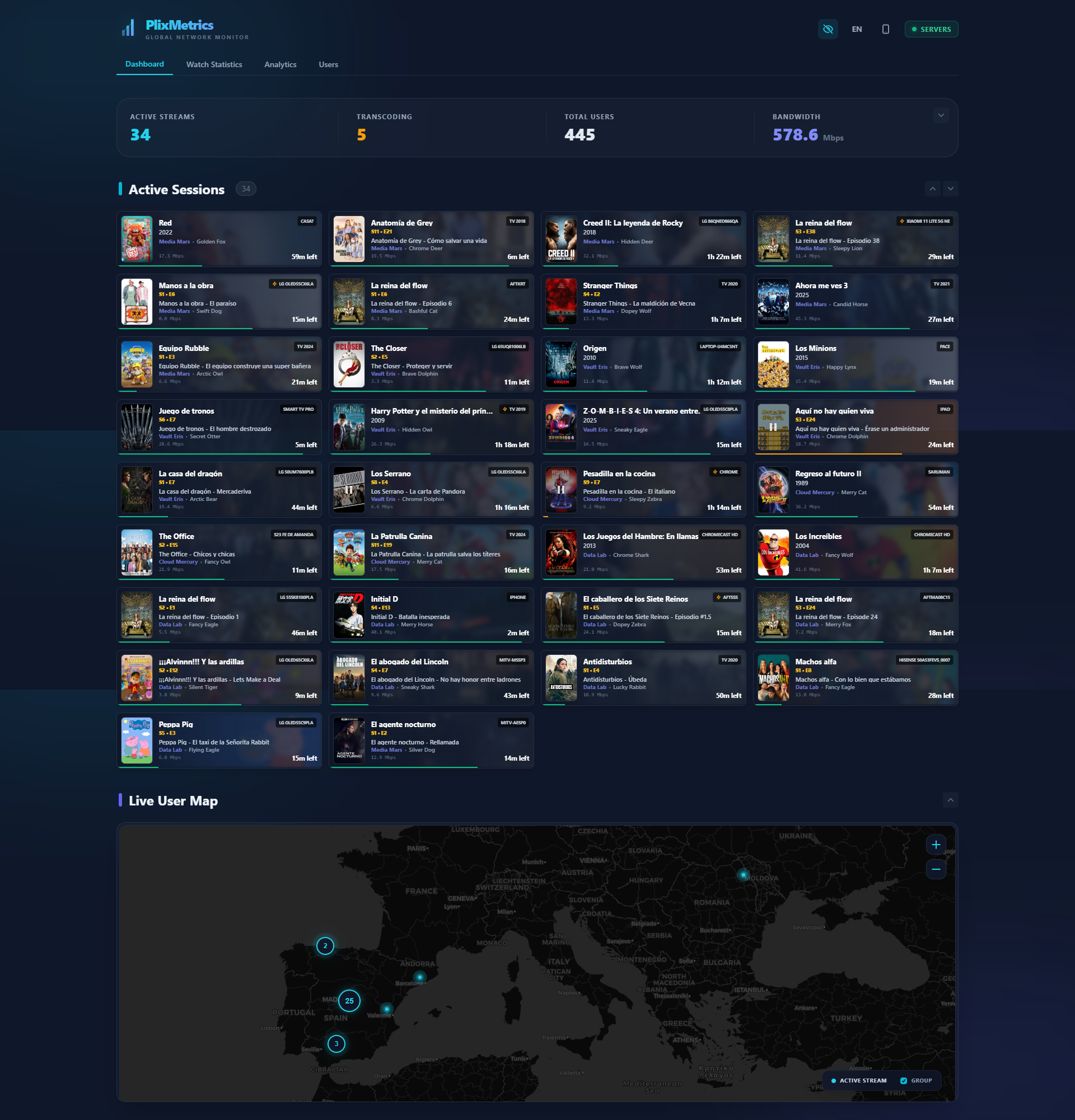Click the paused Los Serrano poster
The image size is (1075, 1120).
coord(349,490)
